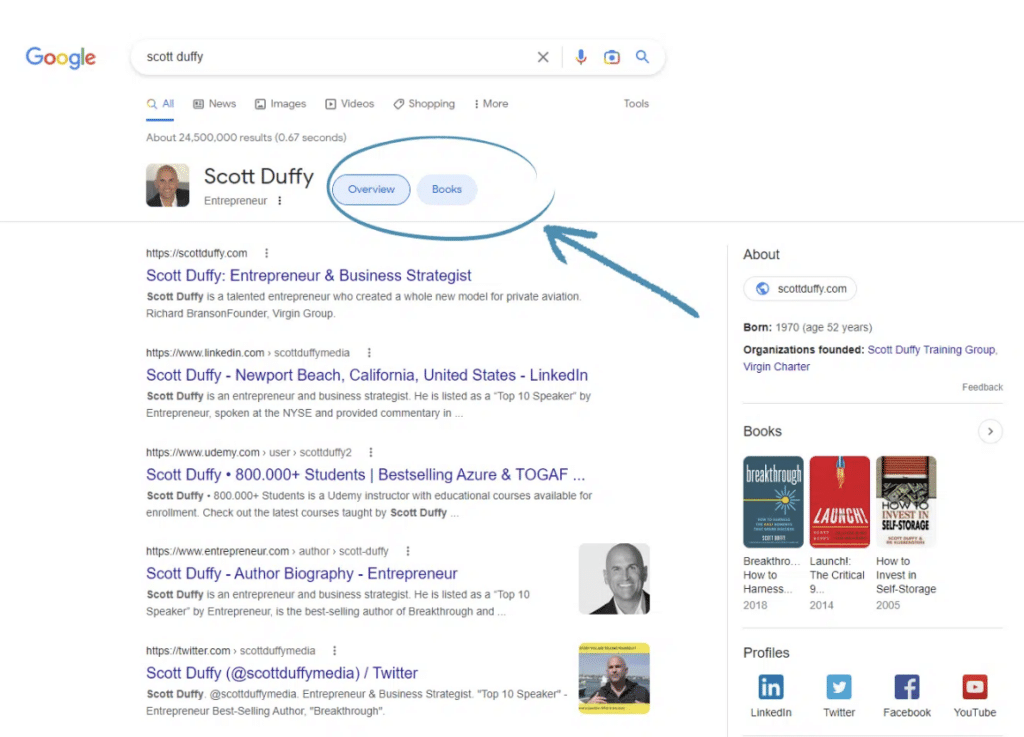Open the YouTube profile icon
This screenshot has width=1024, height=737.
(975, 687)
